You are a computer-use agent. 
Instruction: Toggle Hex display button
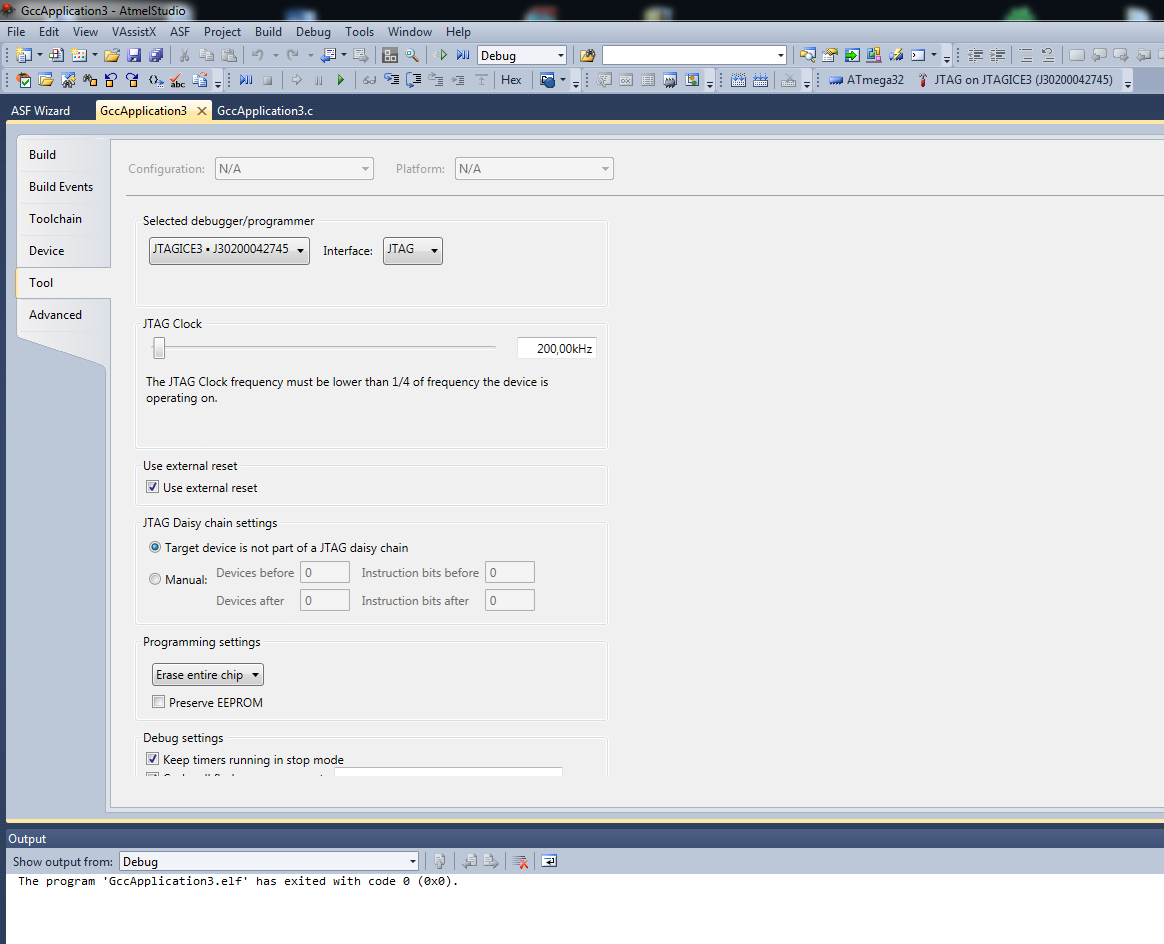[x=511, y=80]
